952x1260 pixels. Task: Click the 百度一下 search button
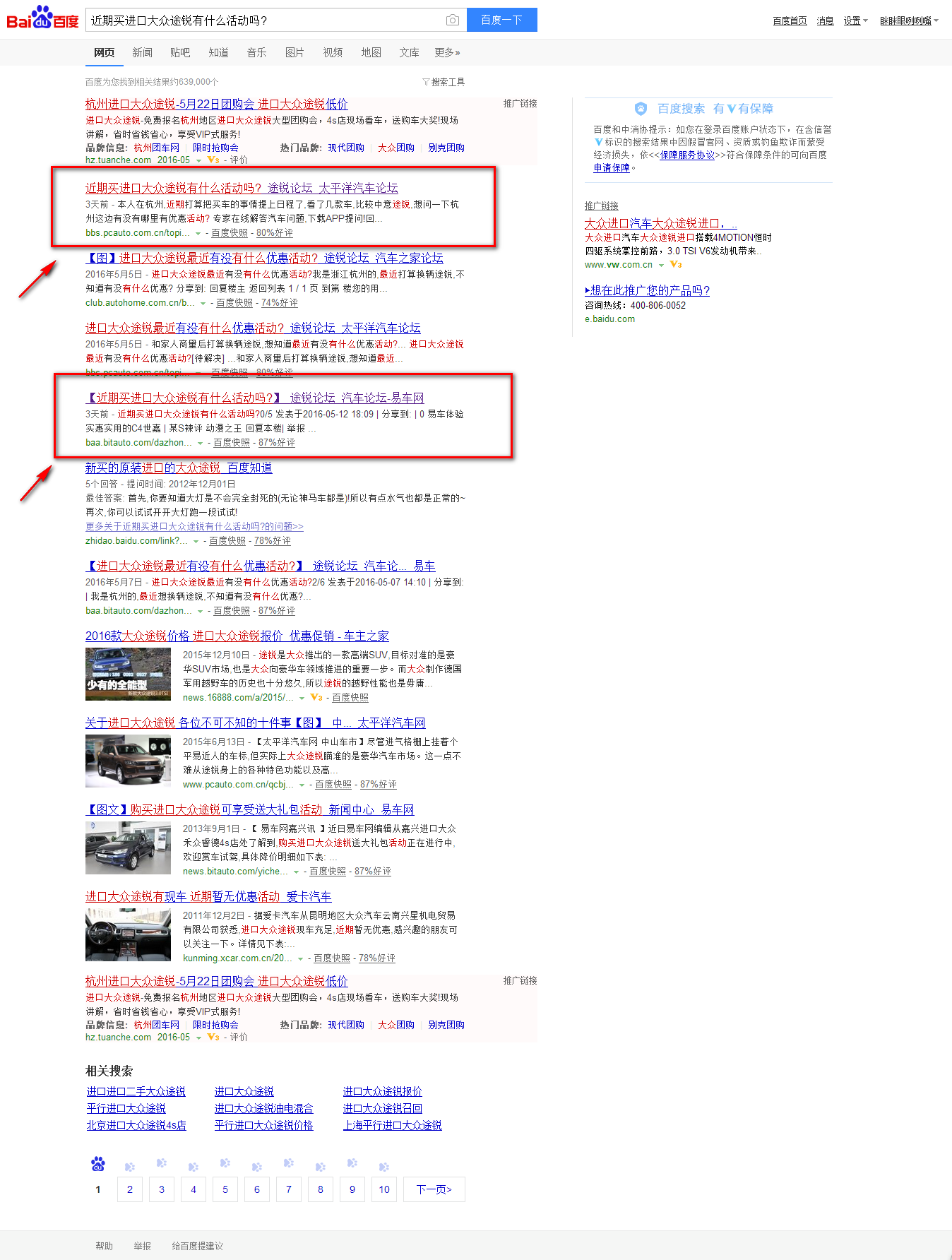click(501, 20)
